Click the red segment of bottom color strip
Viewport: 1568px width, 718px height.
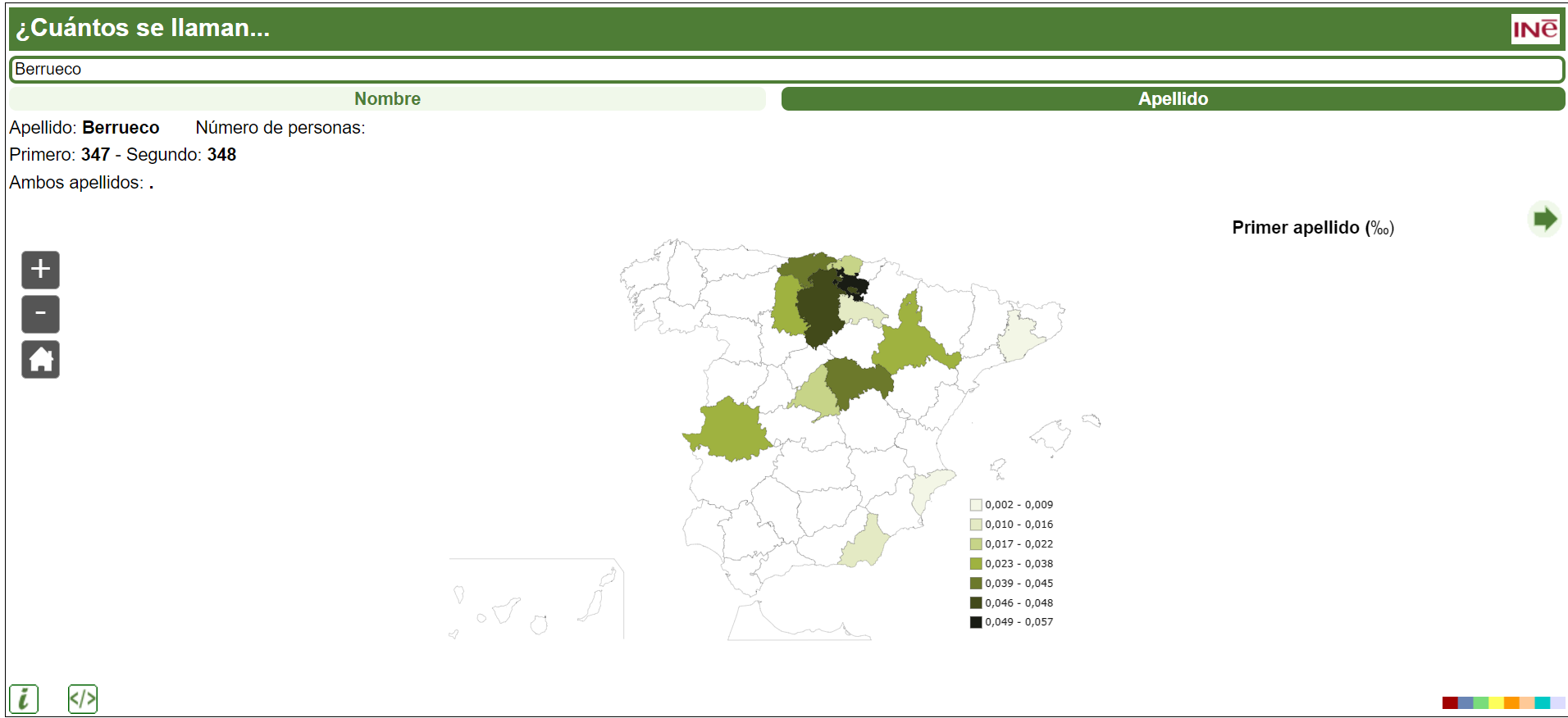coord(1450,702)
